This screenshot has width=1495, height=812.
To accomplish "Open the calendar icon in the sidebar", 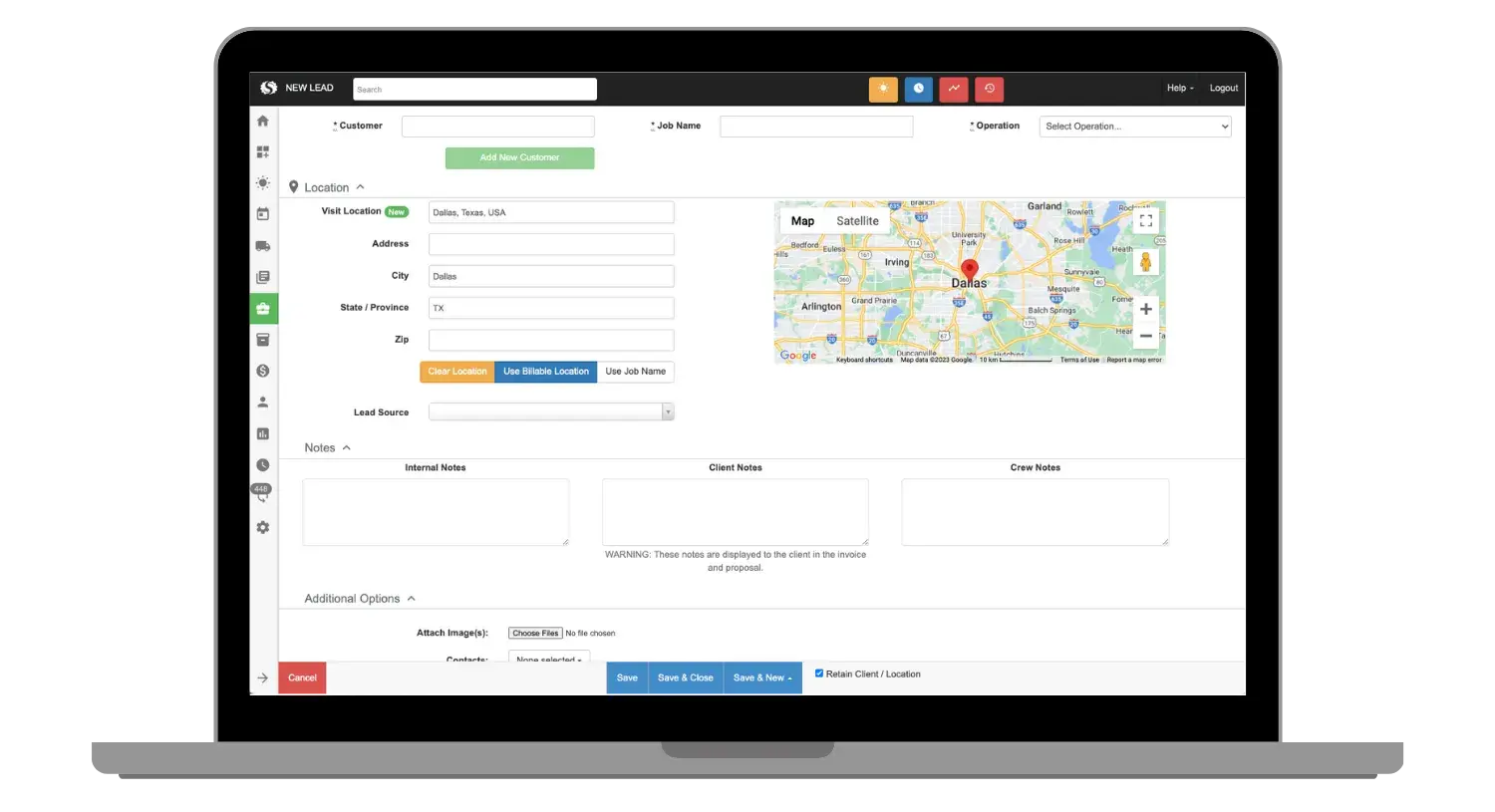I will (x=262, y=213).
